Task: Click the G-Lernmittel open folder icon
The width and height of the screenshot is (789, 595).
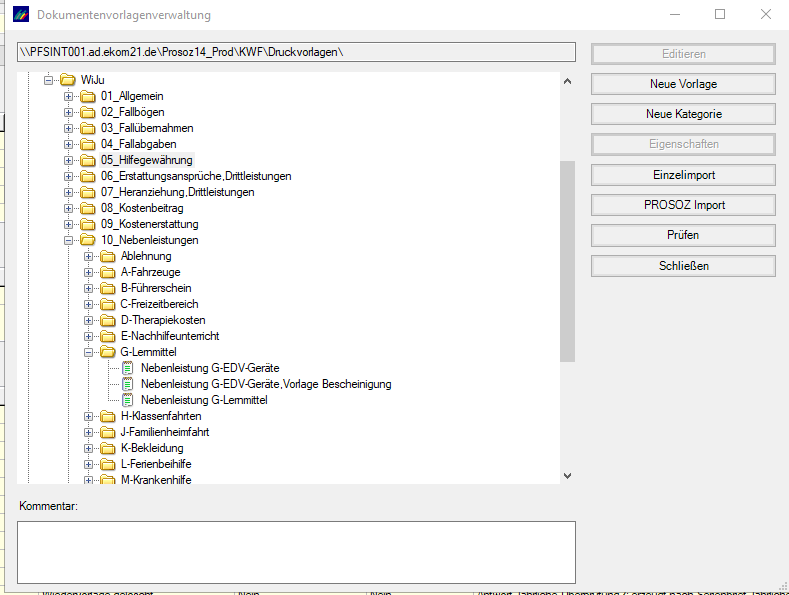Action: click(x=108, y=352)
